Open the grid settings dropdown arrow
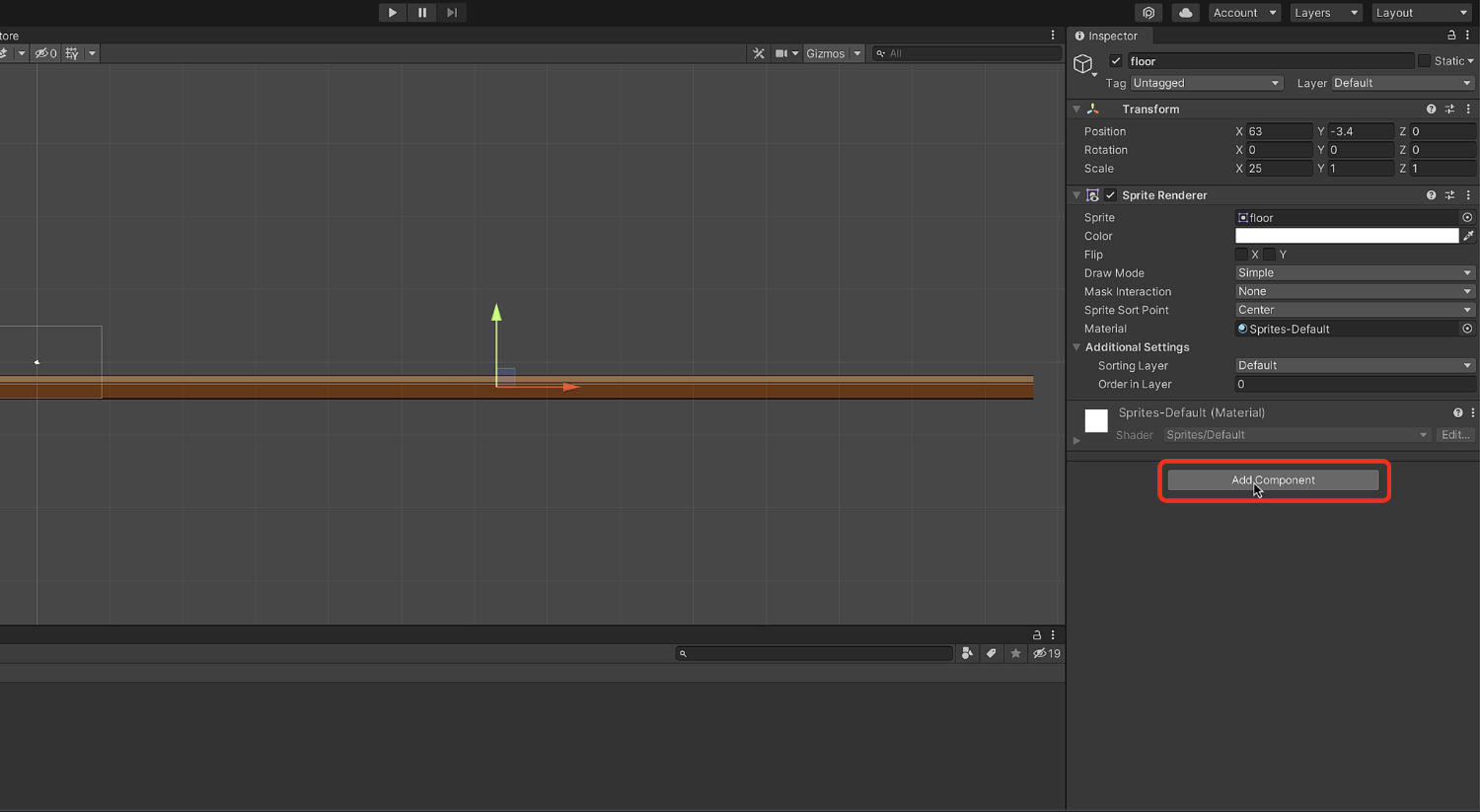Image resolution: width=1480 pixels, height=812 pixels. [92, 53]
